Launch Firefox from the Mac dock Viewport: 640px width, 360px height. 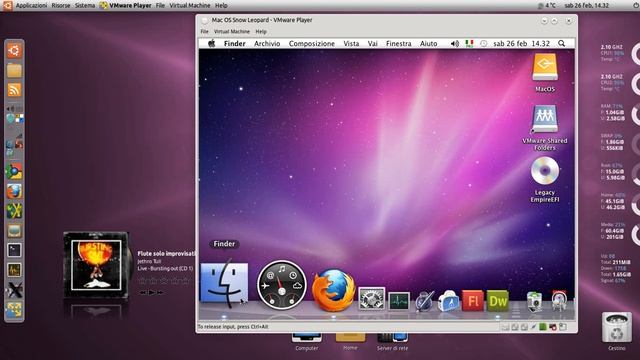pyautogui.click(x=333, y=289)
